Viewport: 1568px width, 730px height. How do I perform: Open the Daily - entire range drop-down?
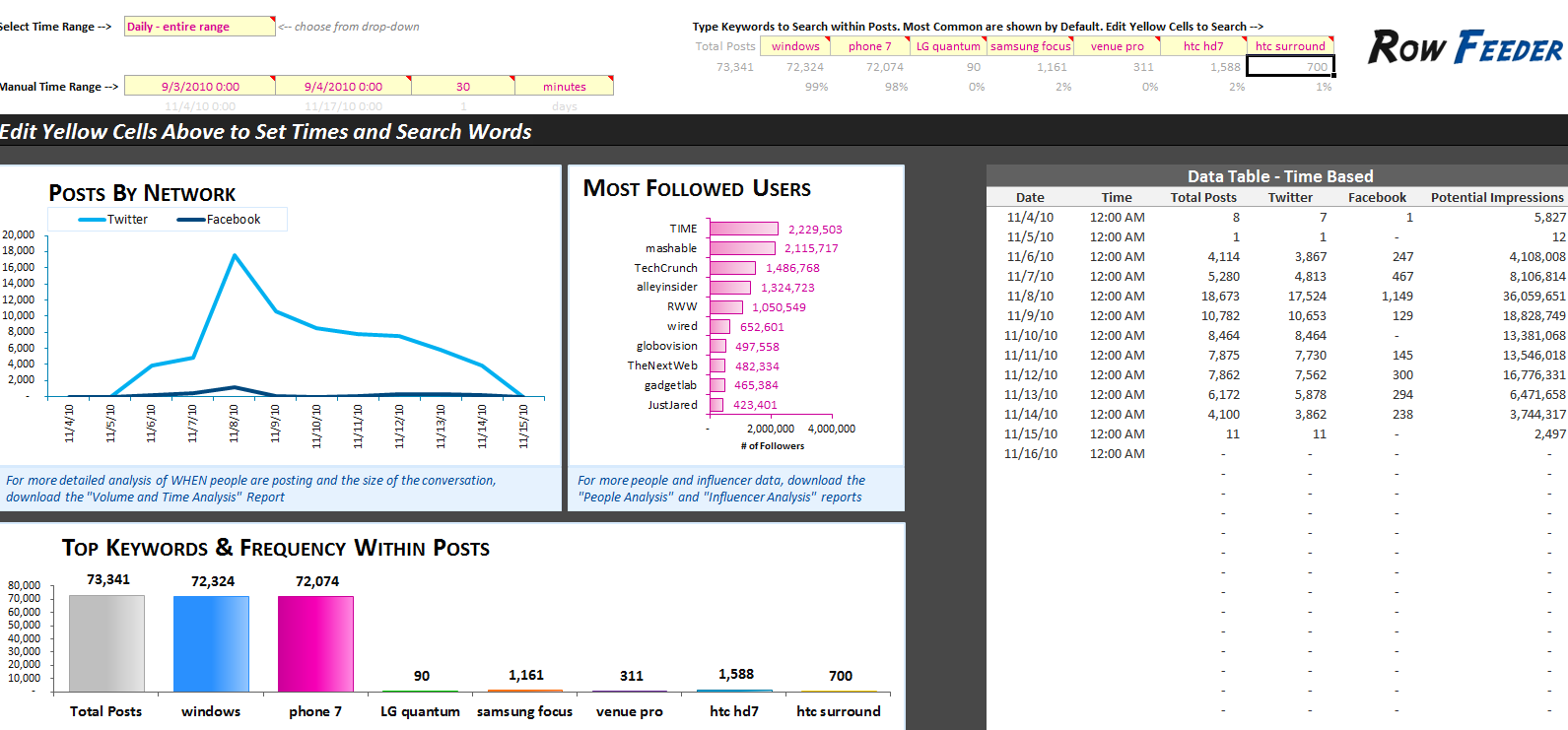pyautogui.click(x=199, y=27)
